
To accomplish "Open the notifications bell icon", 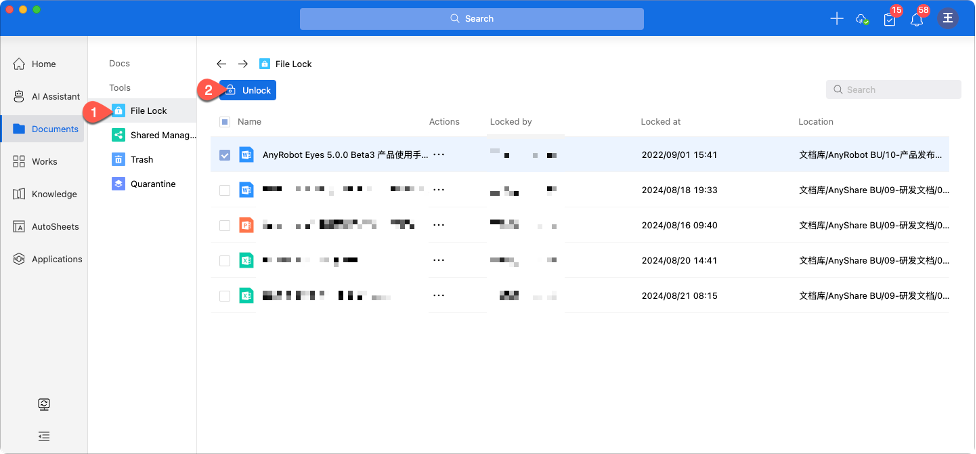I will (x=916, y=19).
